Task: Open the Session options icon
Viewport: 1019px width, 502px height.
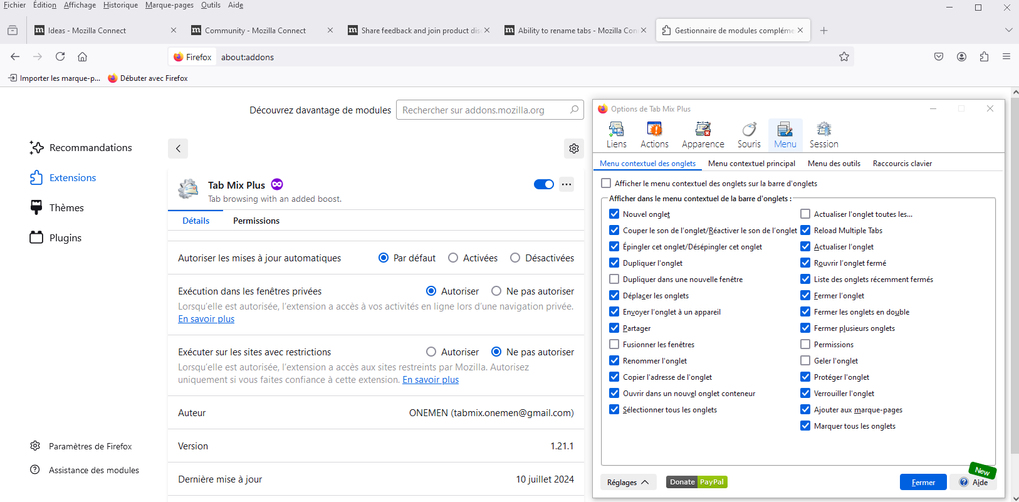Action: point(824,134)
